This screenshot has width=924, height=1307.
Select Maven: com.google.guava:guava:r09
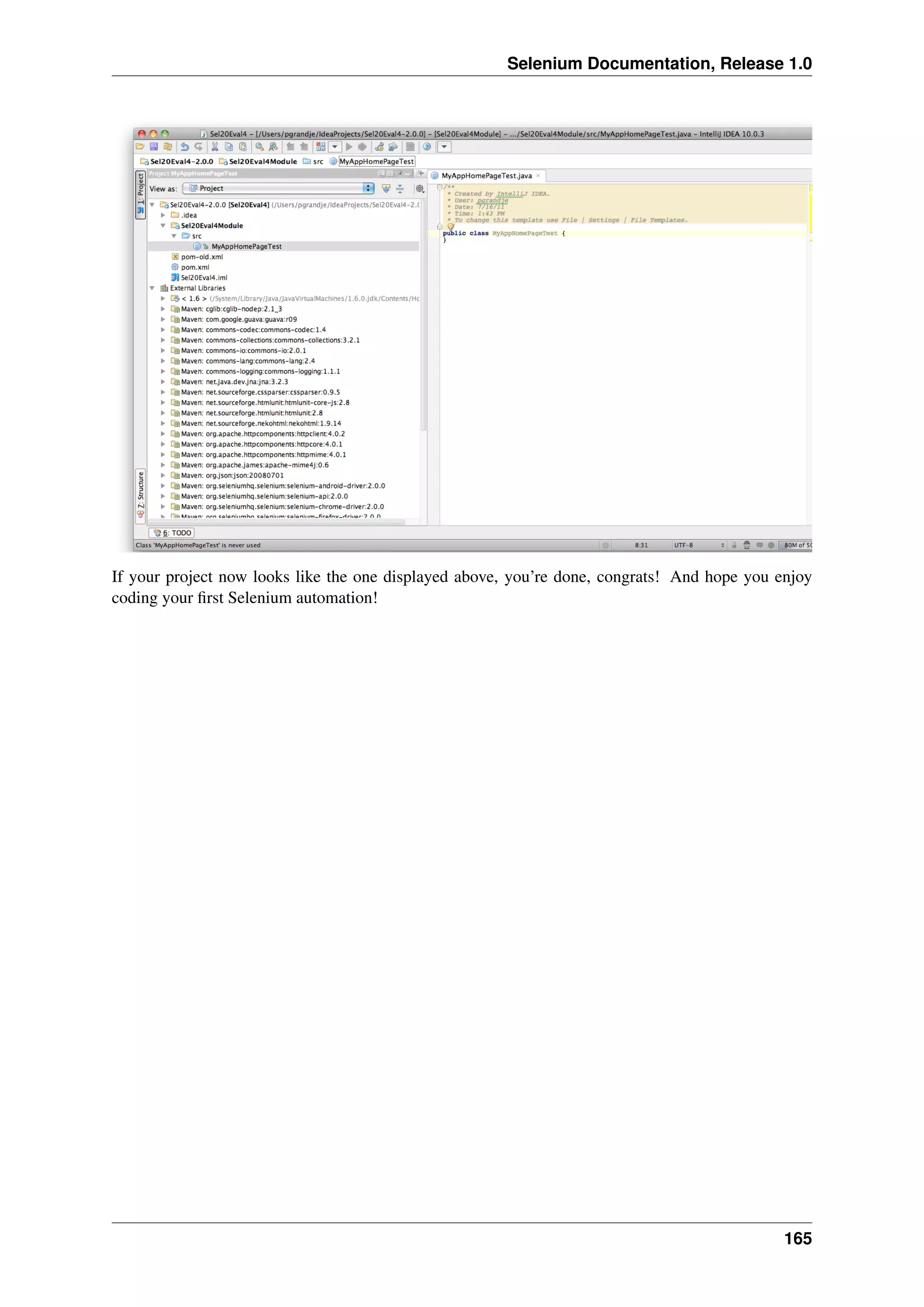tap(235, 320)
